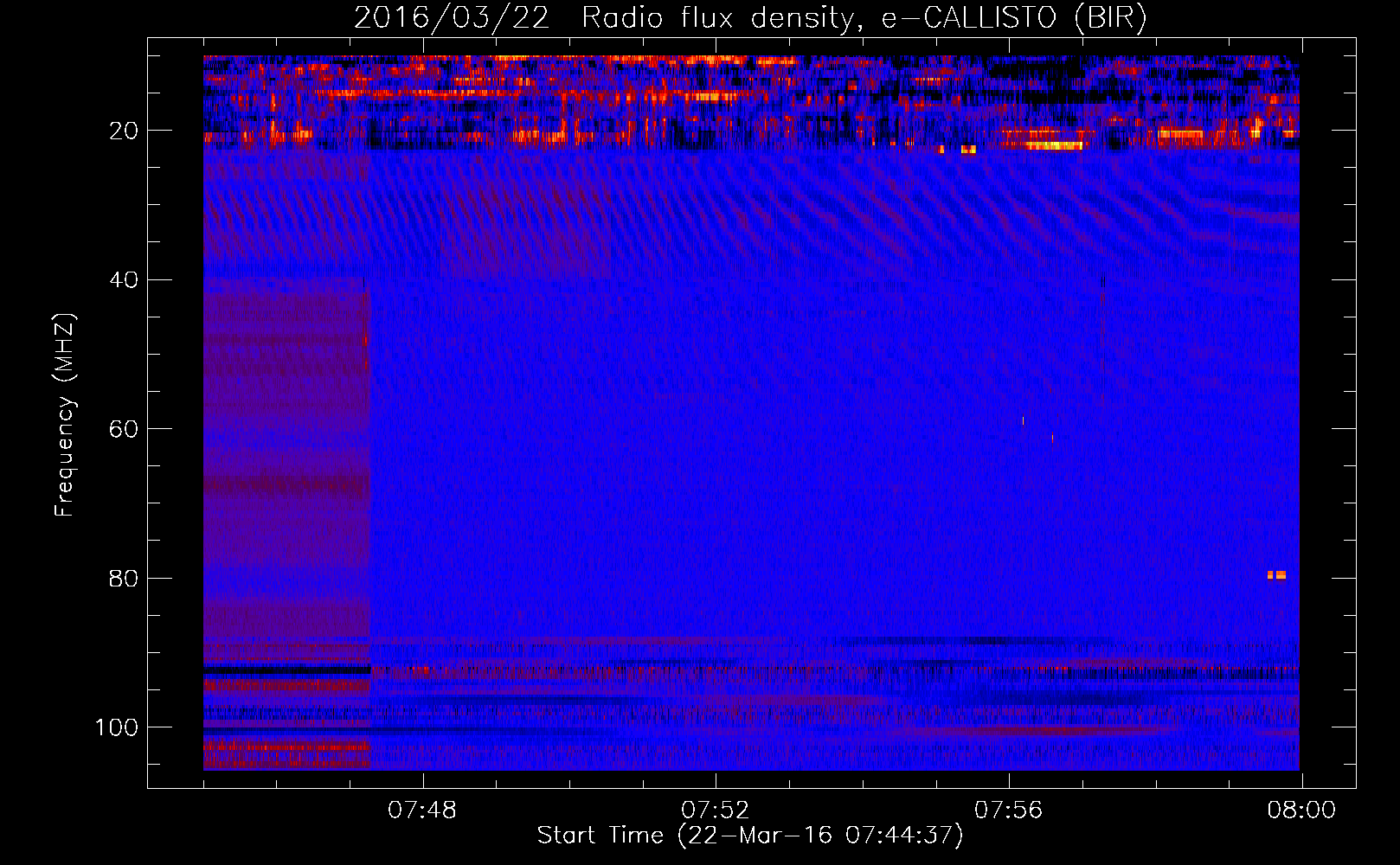
Task: Click the 'Start Time (22-Mar-16 07:44:37)' label
Action: 750,836
